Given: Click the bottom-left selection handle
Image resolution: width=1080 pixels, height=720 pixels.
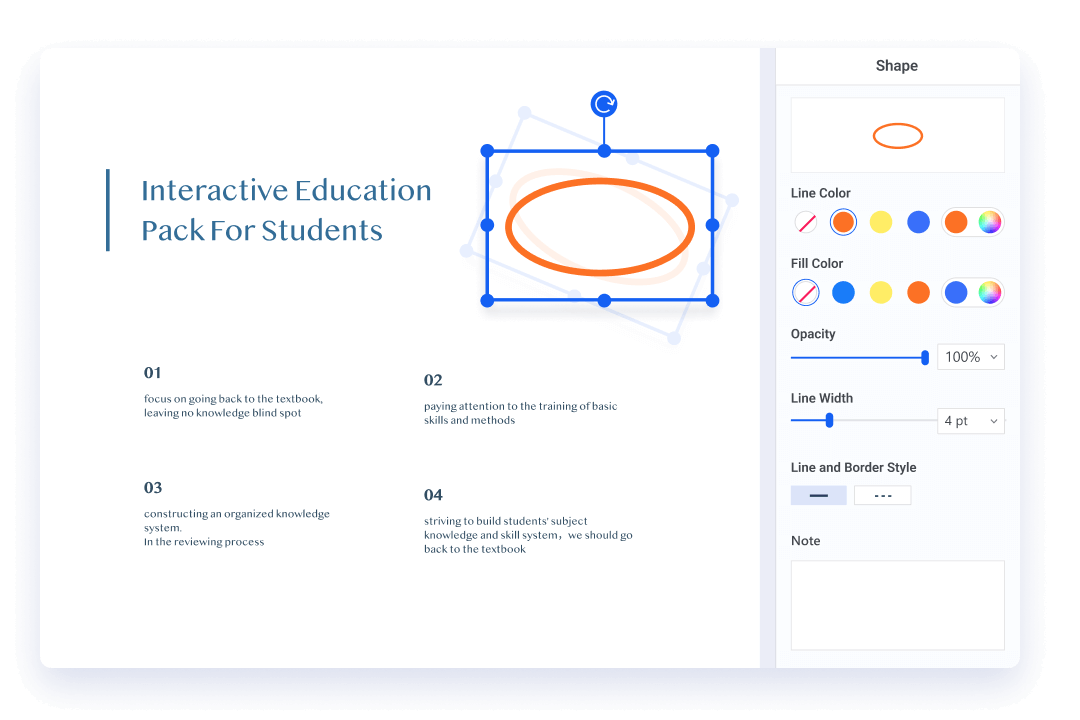Looking at the screenshot, I should [487, 300].
